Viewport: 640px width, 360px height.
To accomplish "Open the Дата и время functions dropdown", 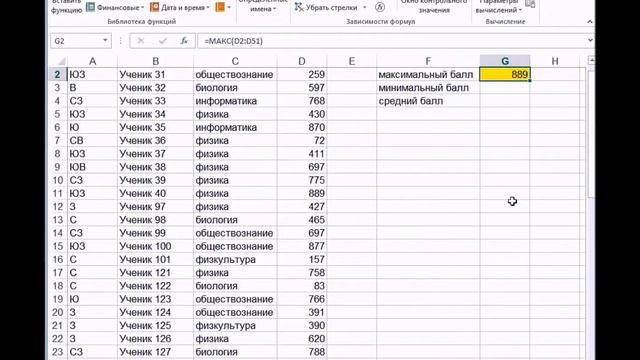I will (x=180, y=7).
